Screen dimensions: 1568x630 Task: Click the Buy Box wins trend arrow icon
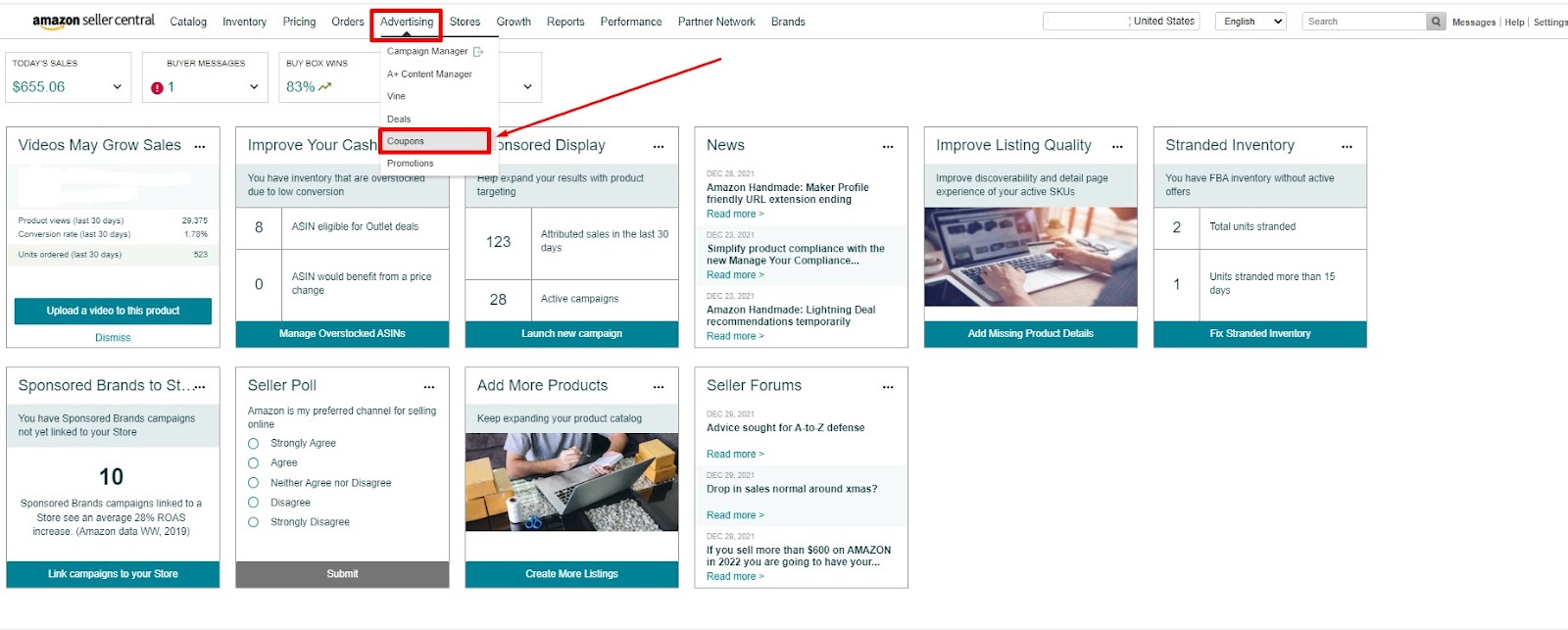pyautogui.click(x=325, y=86)
